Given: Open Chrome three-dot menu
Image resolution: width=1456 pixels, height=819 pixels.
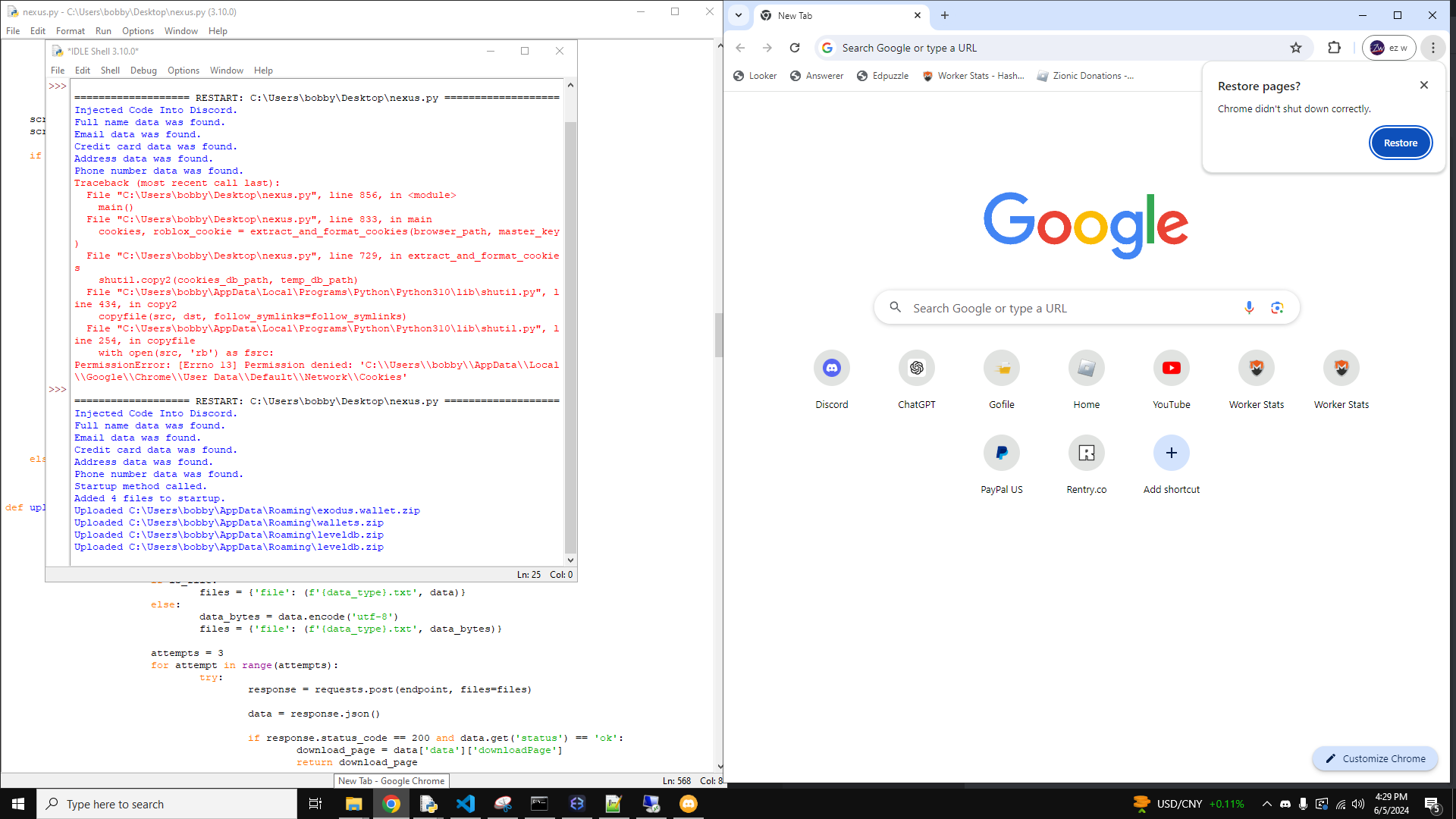Looking at the screenshot, I should pos(1432,48).
